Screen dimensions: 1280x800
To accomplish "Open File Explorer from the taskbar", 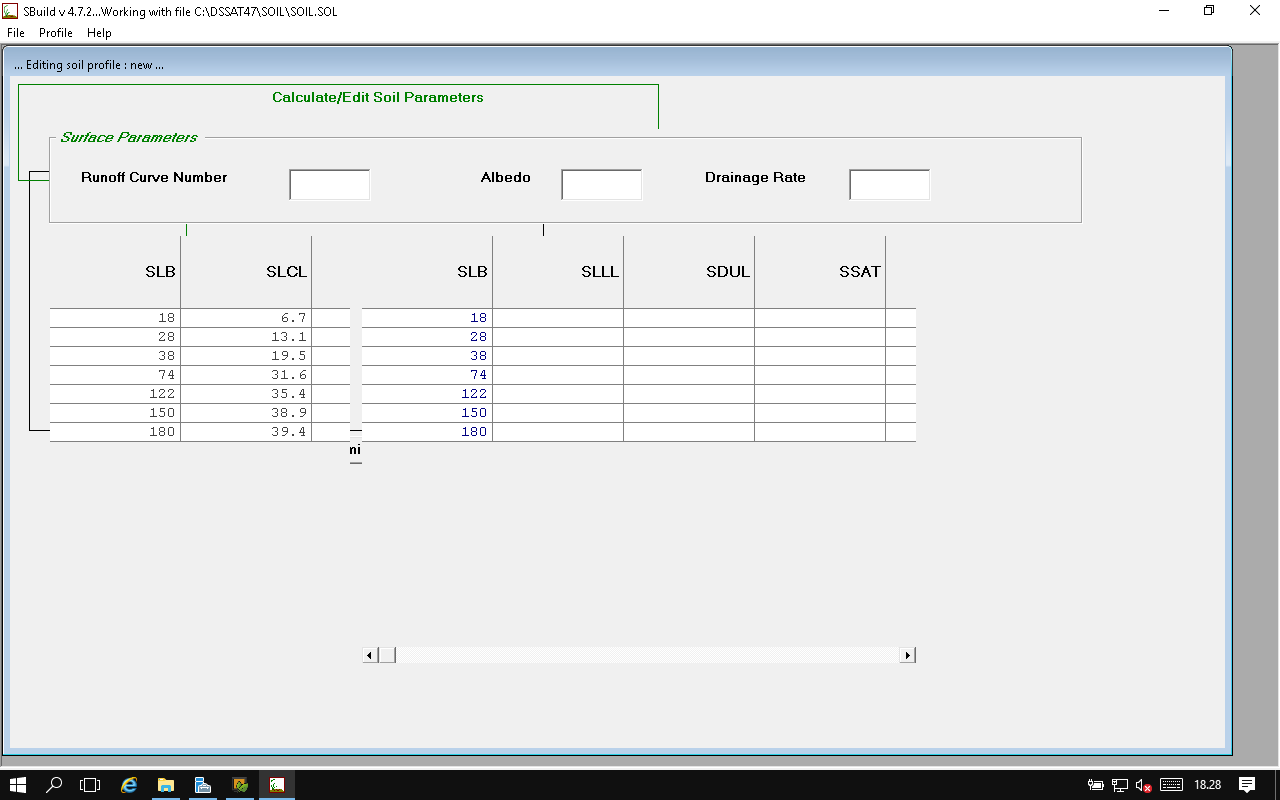I will click(x=166, y=785).
